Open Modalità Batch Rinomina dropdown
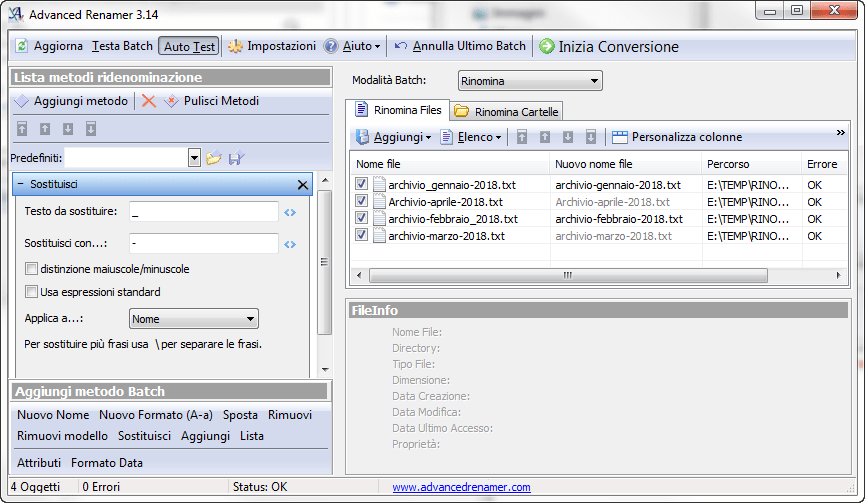 coord(530,81)
